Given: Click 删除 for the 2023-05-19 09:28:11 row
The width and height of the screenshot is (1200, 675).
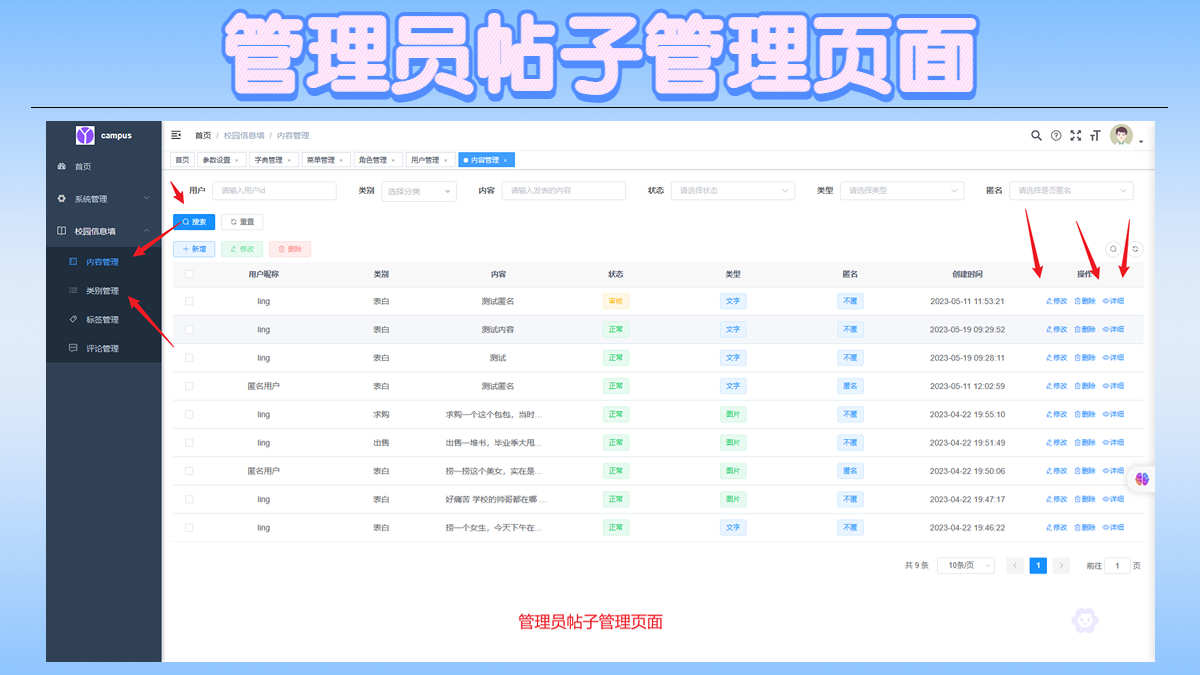Looking at the screenshot, I should click(1085, 357).
